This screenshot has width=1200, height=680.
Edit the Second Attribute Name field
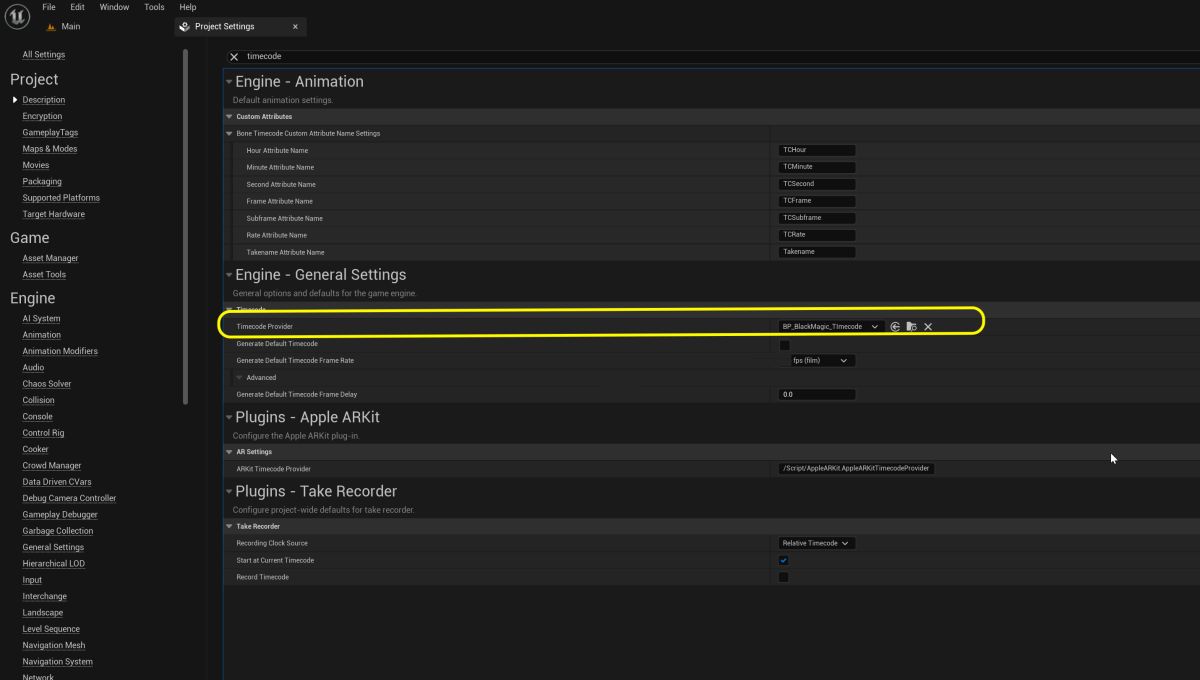click(817, 184)
